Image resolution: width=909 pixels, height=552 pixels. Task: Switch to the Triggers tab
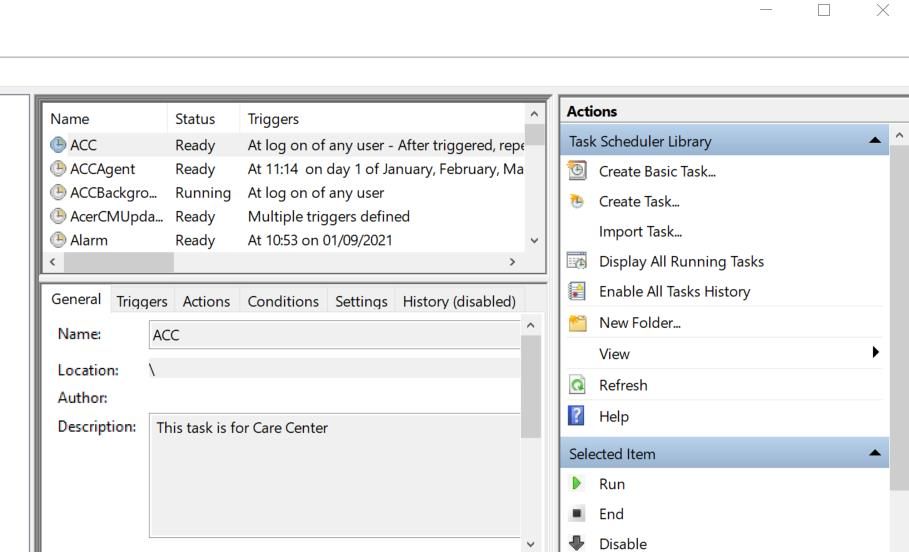point(141,301)
